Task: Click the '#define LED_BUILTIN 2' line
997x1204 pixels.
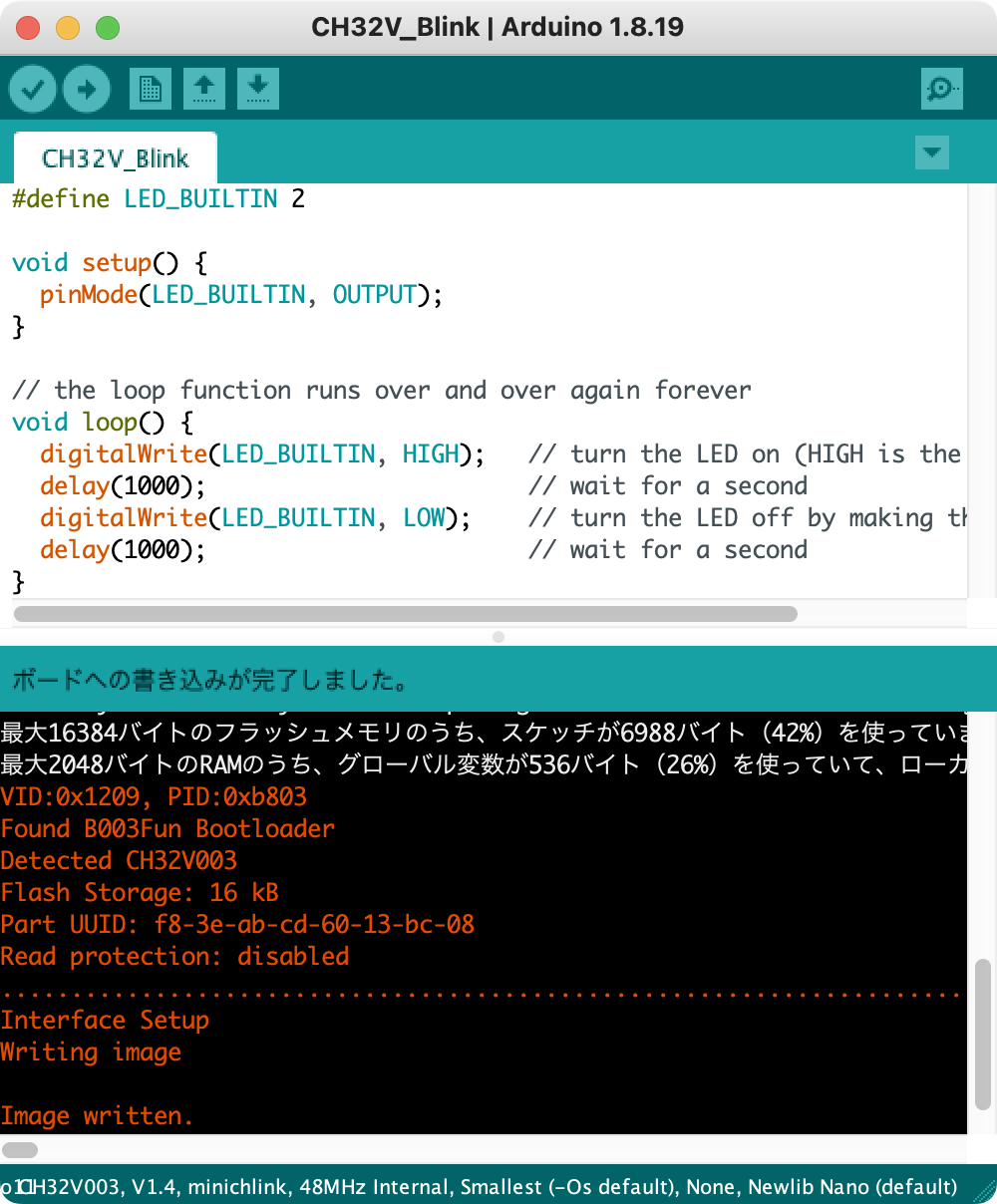Action: point(159,198)
